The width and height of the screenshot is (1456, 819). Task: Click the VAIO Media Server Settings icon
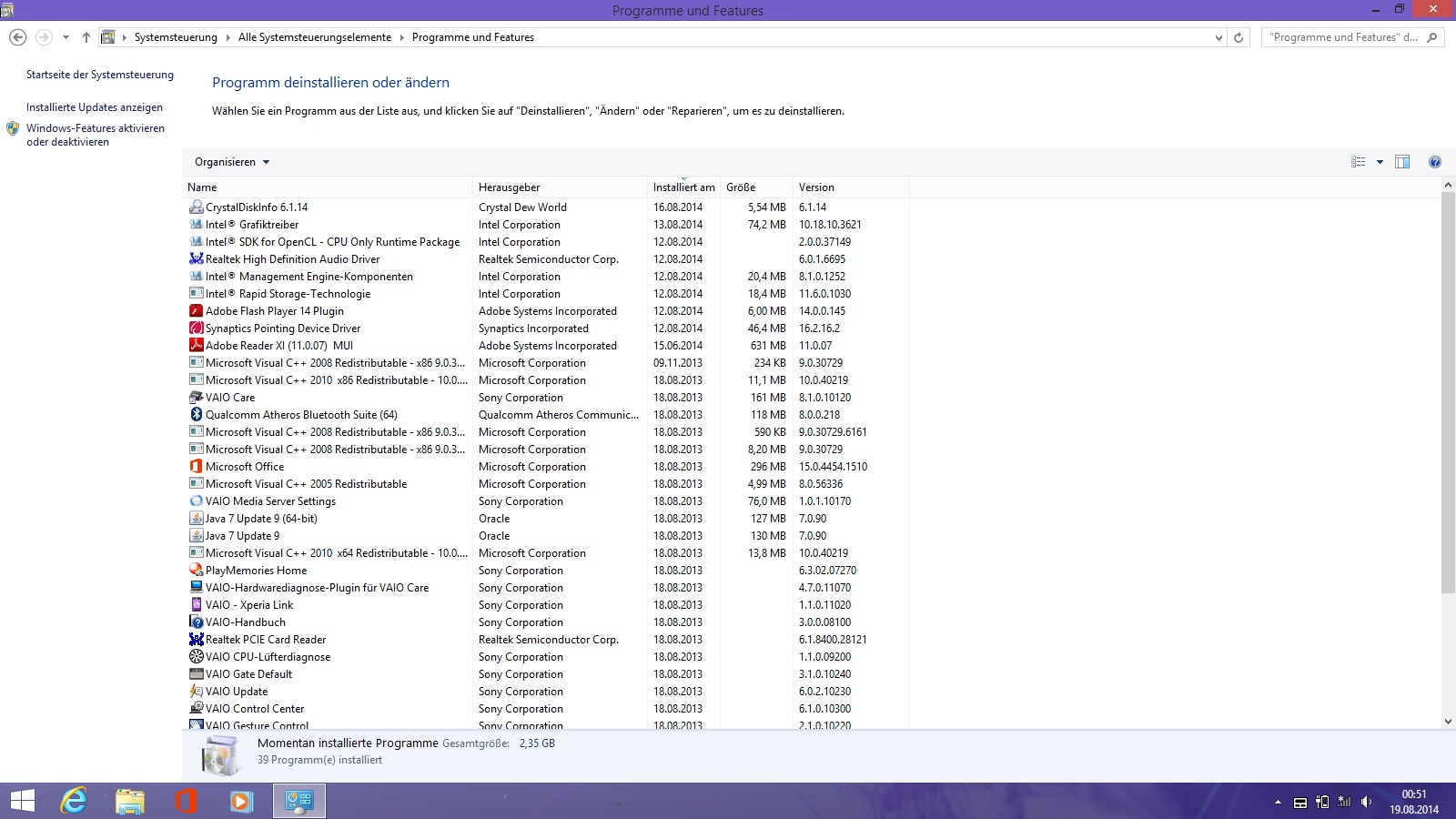pyautogui.click(x=196, y=501)
